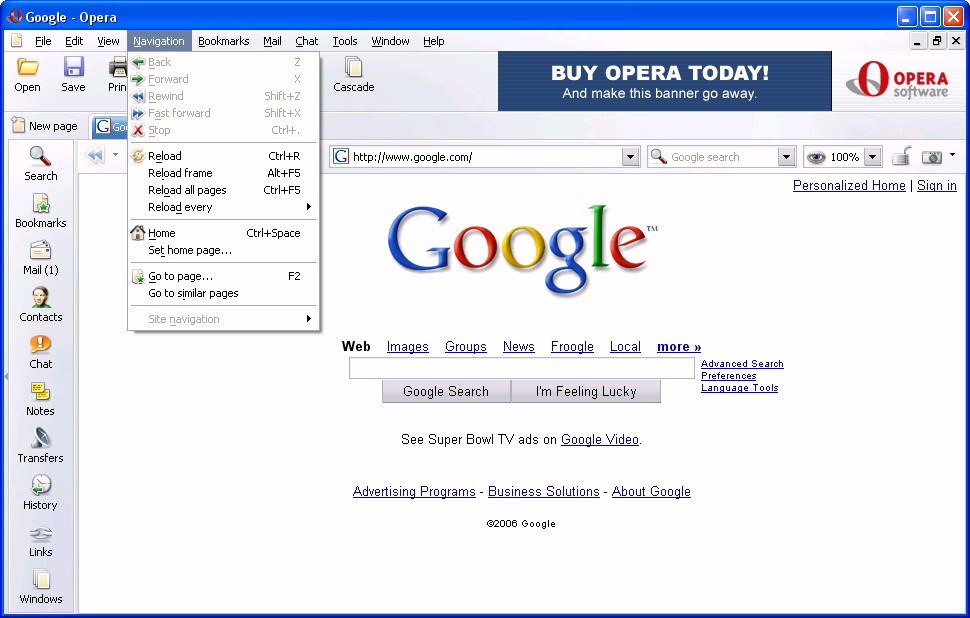Open the Froogle link
Viewport: 970px width, 618px height.
point(572,347)
